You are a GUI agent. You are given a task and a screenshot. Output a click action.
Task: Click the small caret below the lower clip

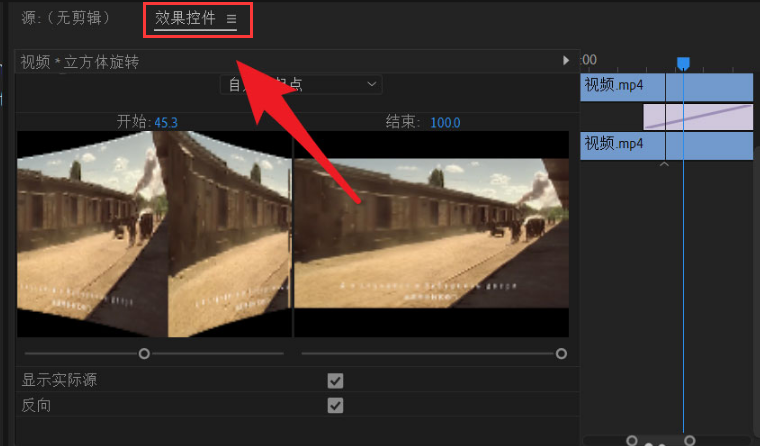click(664, 164)
